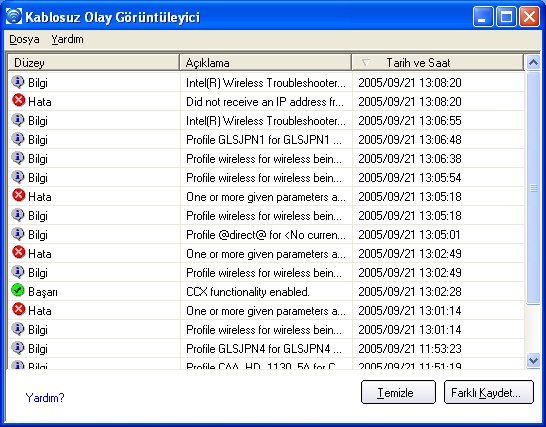Image resolution: width=546 pixels, height=427 pixels.
Task: Sort list by Düzey column header
Action: pyautogui.click(x=93, y=63)
